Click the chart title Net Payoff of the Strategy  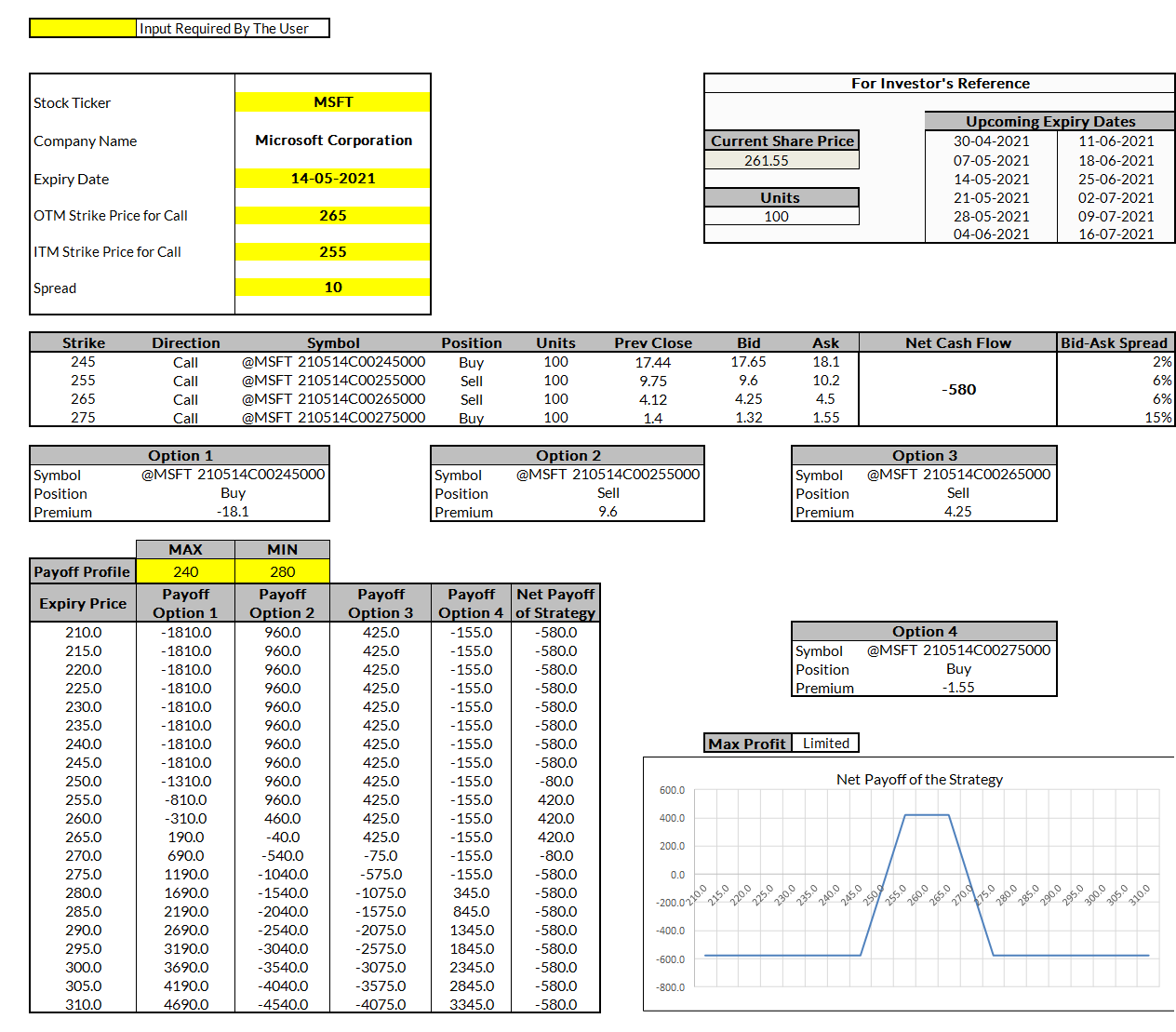[x=919, y=780]
